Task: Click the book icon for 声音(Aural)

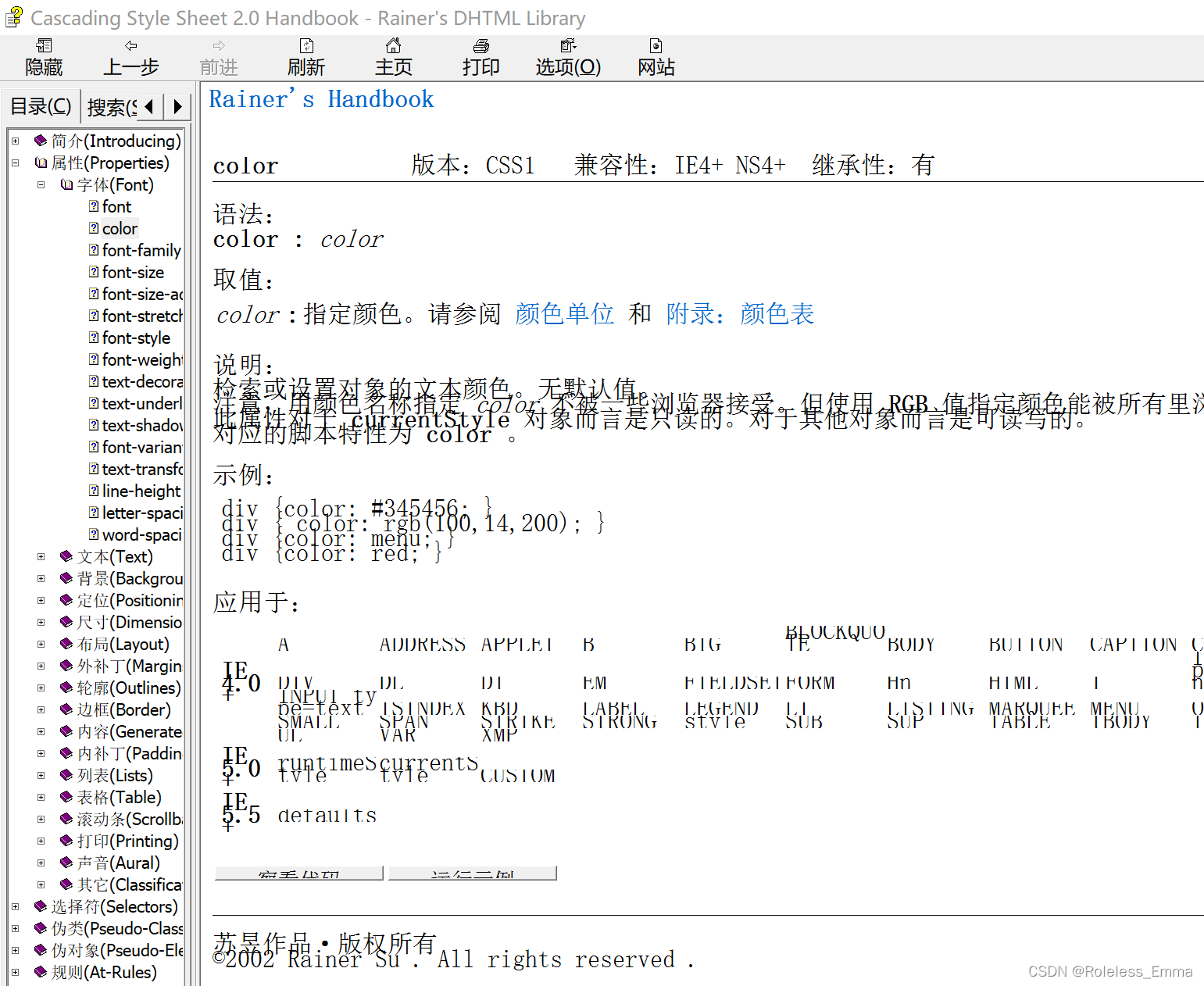Action: click(67, 863)
